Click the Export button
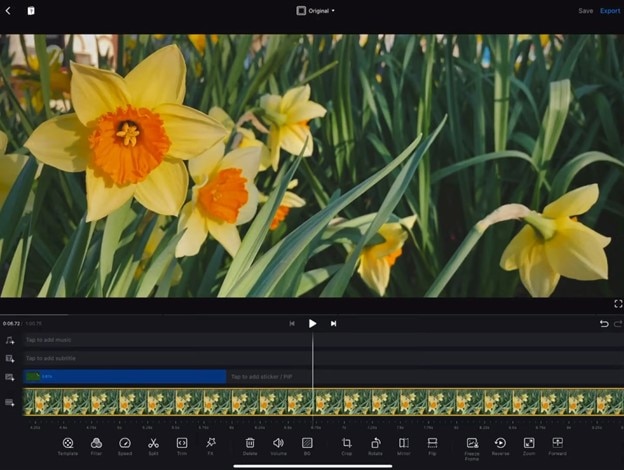Viewport: 624px width, 470px height. click(x=610, y=11)
